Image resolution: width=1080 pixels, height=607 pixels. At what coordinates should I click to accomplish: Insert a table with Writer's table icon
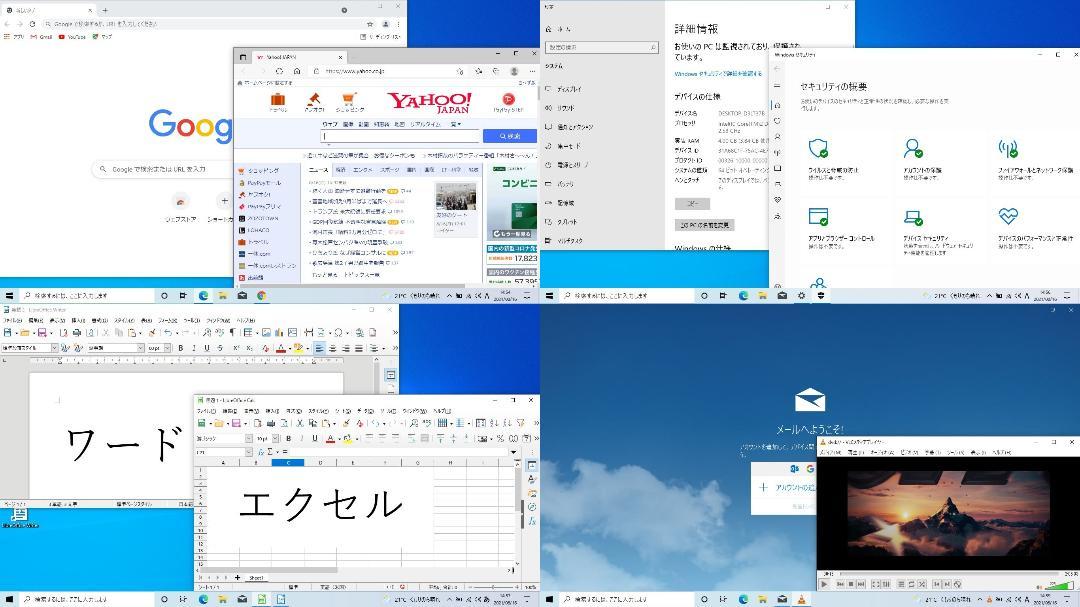(247, 333)
